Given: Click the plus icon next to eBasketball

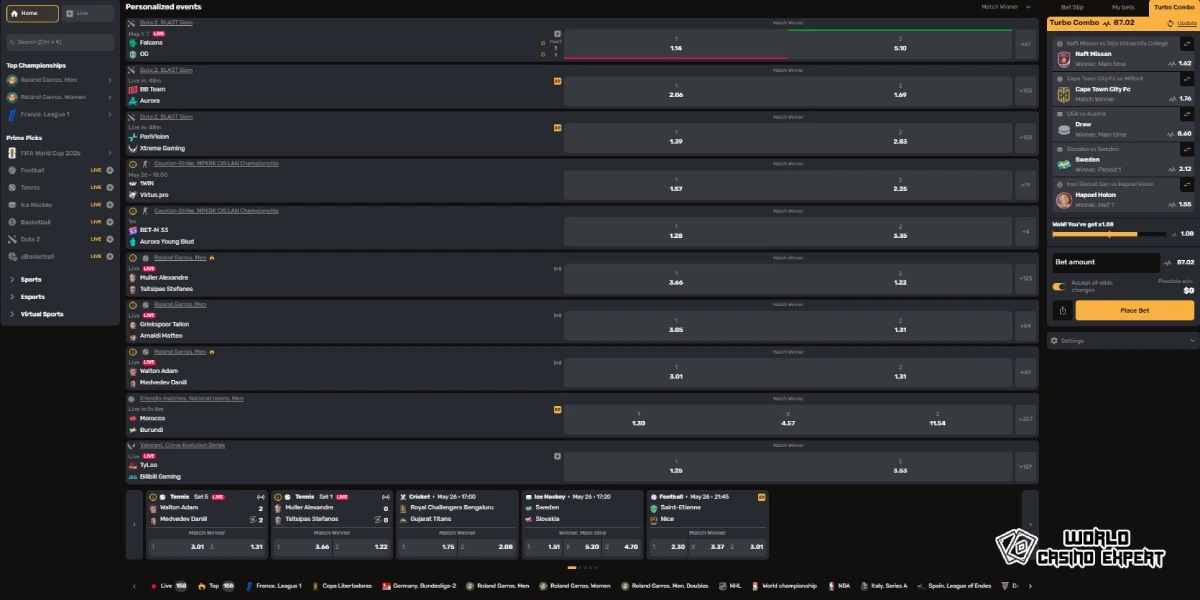Looking at the screenshot, I should tap(110, 256).
